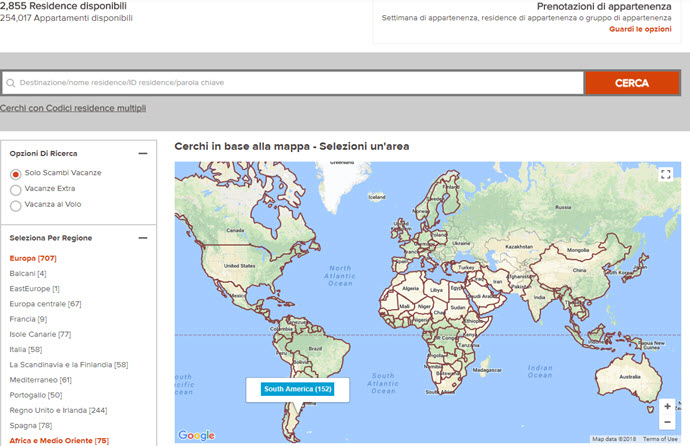Click Guardi le opzioni link

tap(640, 29)
